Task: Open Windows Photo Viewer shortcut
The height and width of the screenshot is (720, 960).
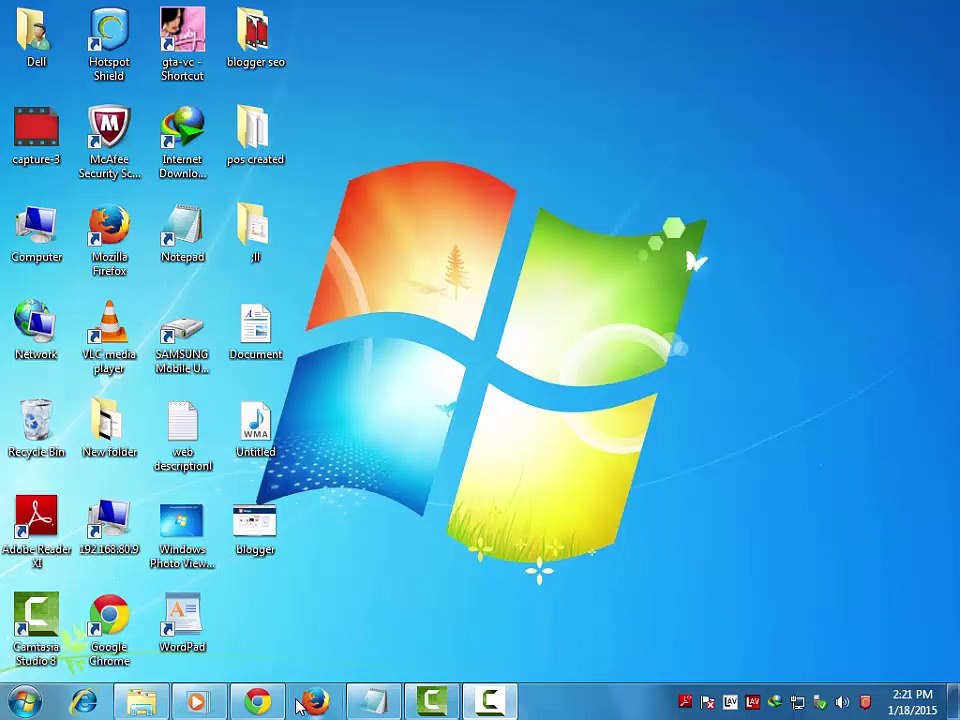Action: click(x=182, y=536)
